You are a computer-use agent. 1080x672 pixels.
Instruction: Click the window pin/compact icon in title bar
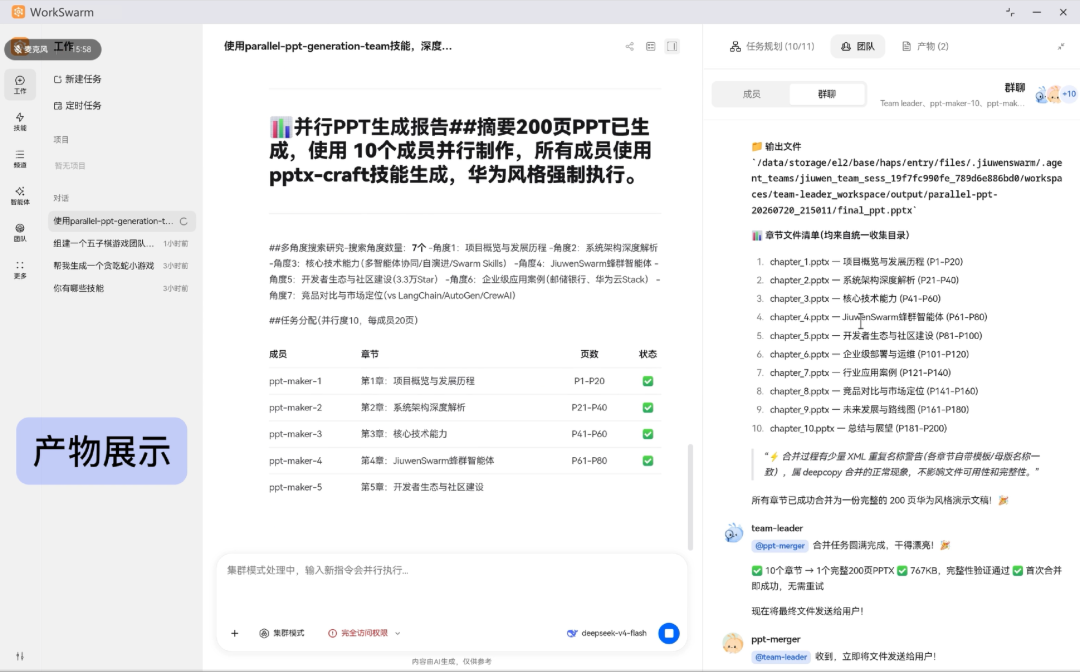(x=1010, y=12)
